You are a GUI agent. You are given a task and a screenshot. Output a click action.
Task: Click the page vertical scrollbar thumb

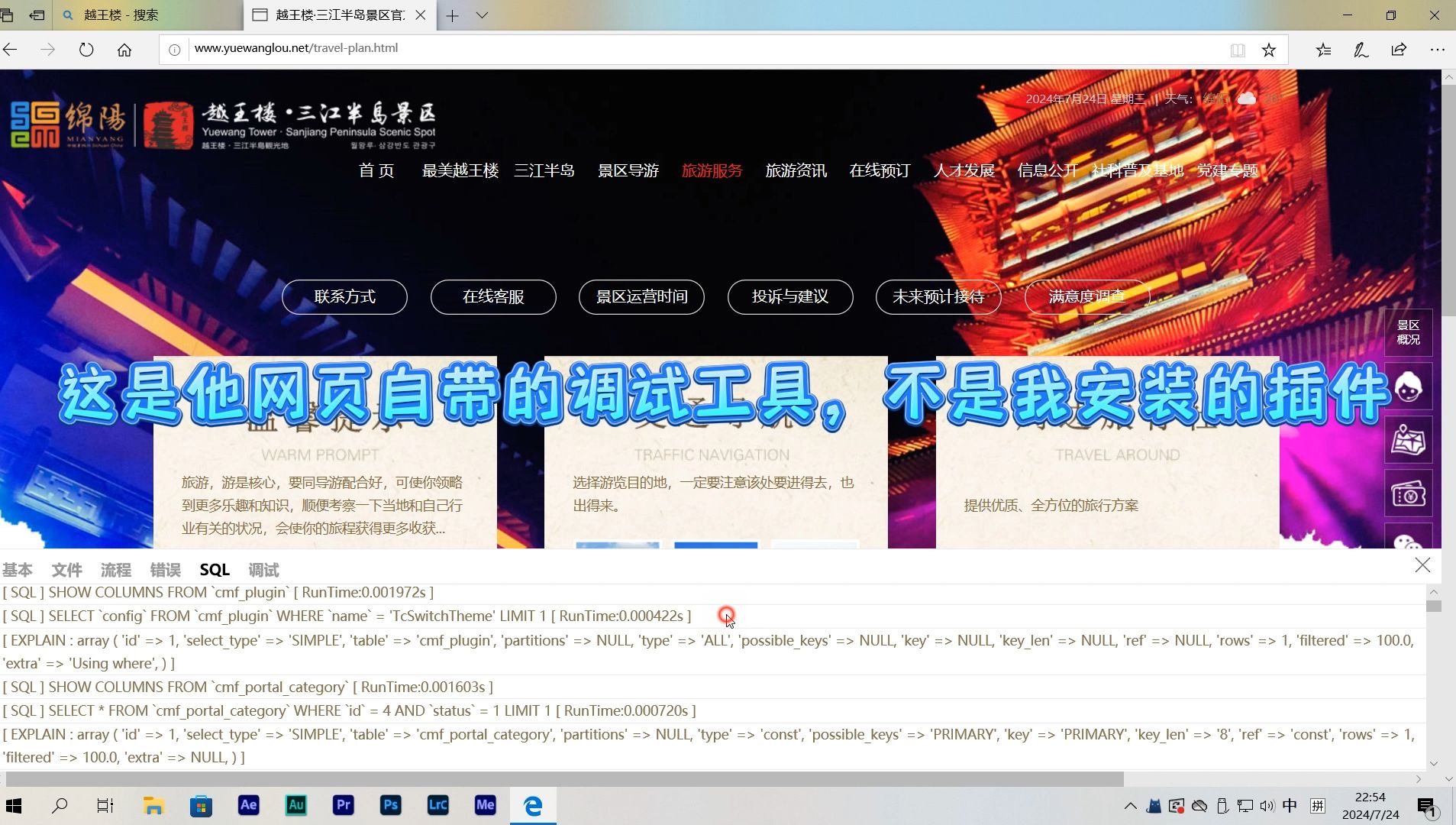1448,199
